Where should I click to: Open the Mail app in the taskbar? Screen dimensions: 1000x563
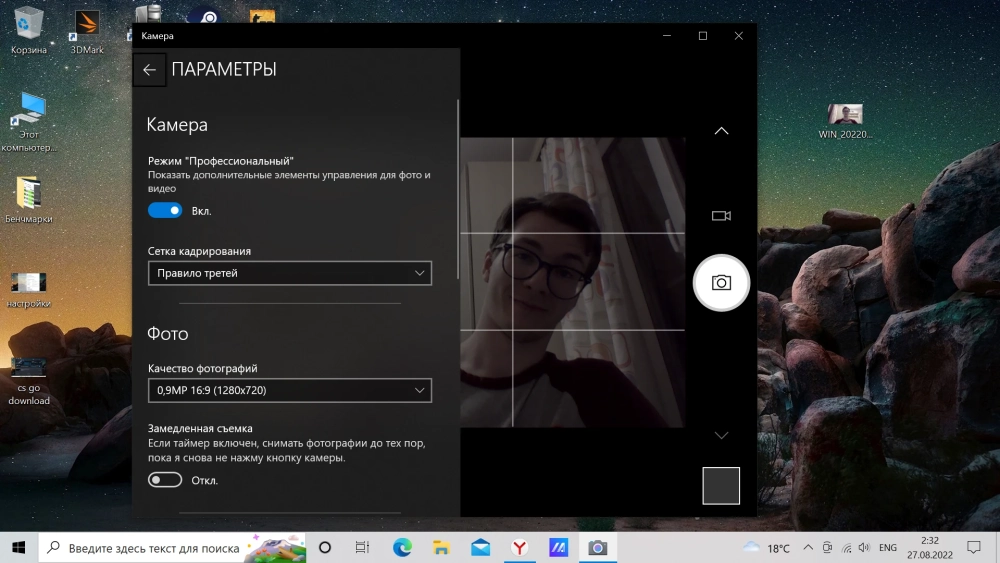[481, 547]
